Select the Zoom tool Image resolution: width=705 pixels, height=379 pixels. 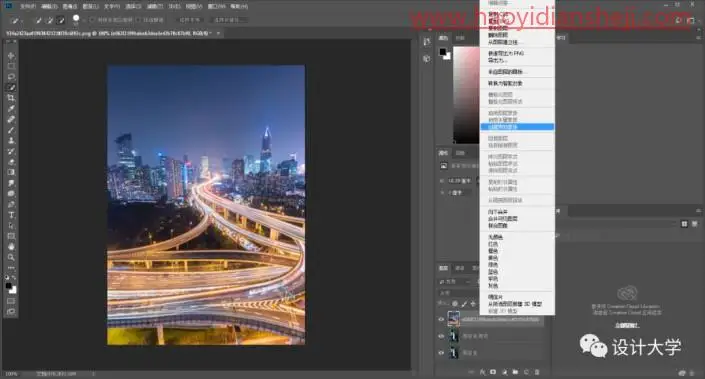(x=11, y=257)
